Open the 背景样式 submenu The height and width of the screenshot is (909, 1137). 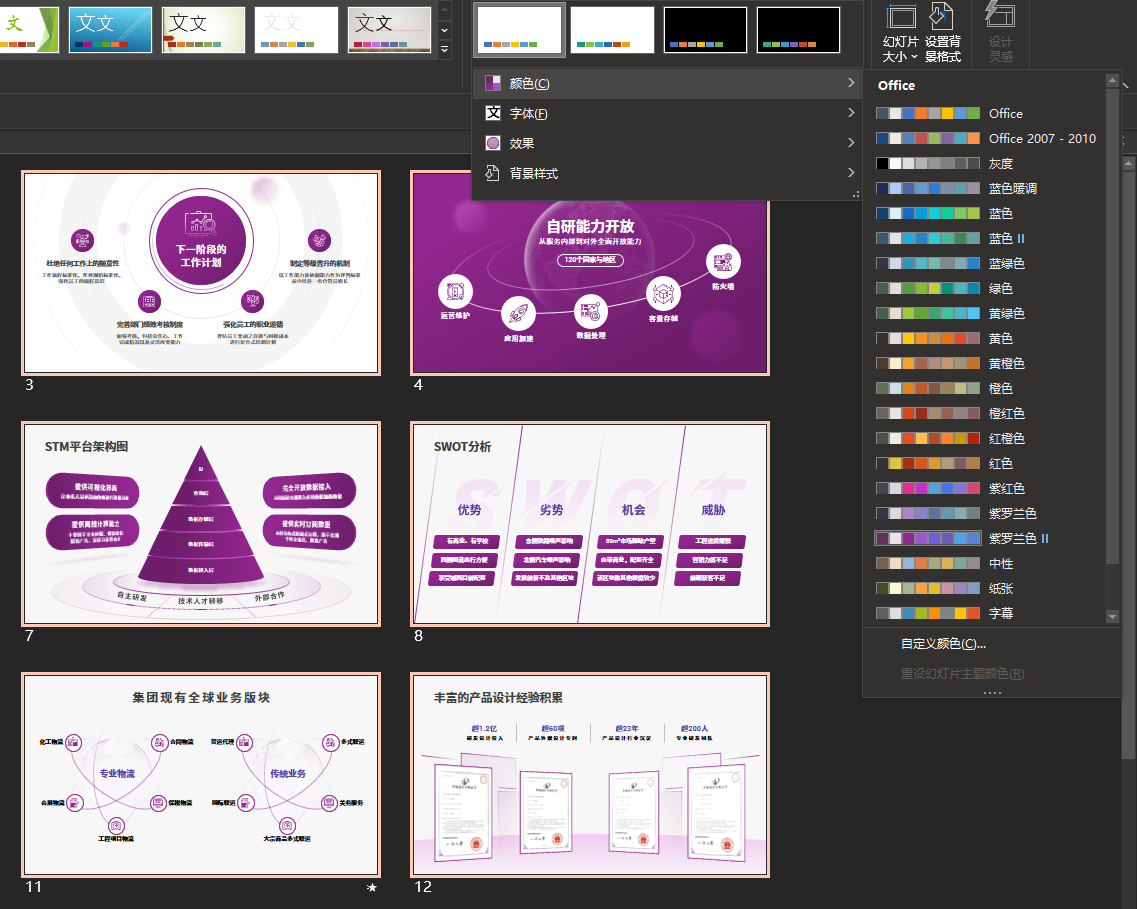click(667, 173)
